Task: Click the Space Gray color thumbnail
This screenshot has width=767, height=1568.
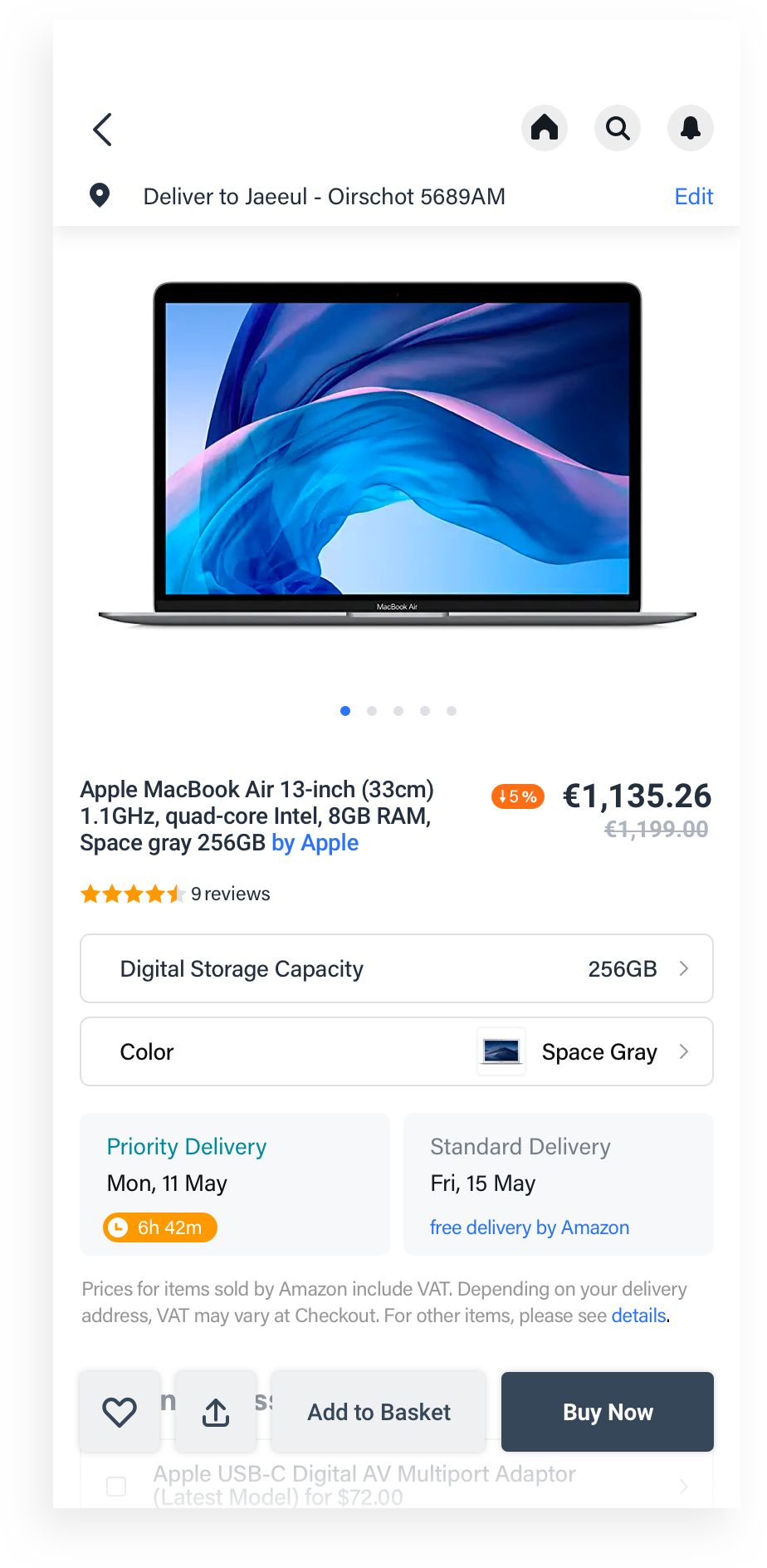Action: (501, 1051)
